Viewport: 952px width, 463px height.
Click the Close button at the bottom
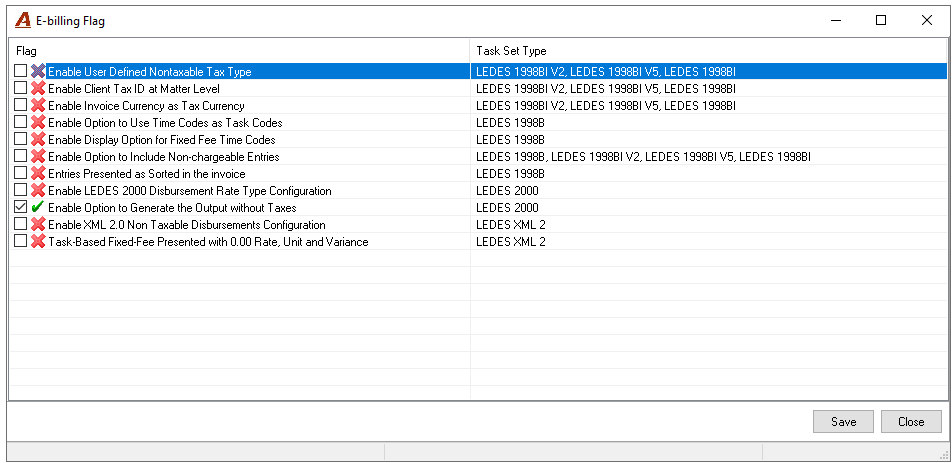(x=911, y=422)
